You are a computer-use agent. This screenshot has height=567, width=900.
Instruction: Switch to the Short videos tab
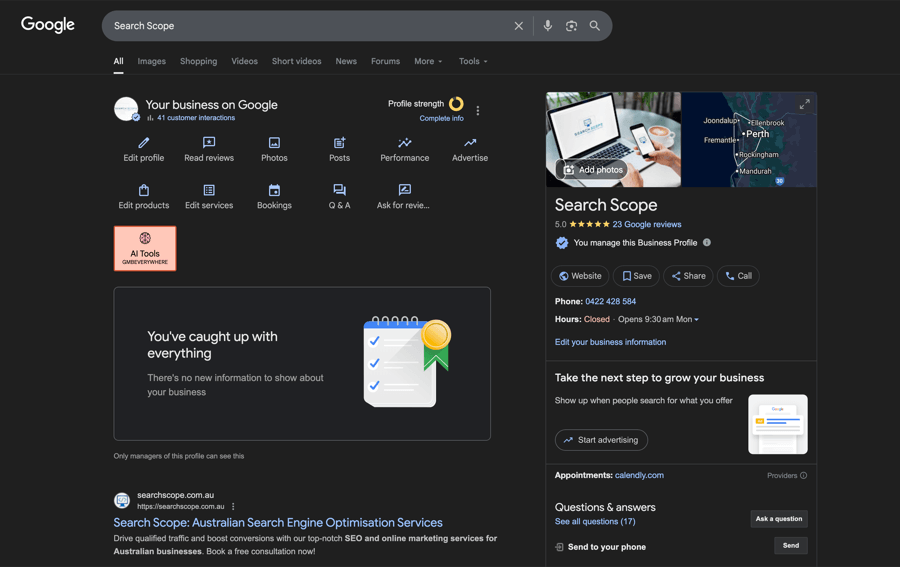point(297,61)
